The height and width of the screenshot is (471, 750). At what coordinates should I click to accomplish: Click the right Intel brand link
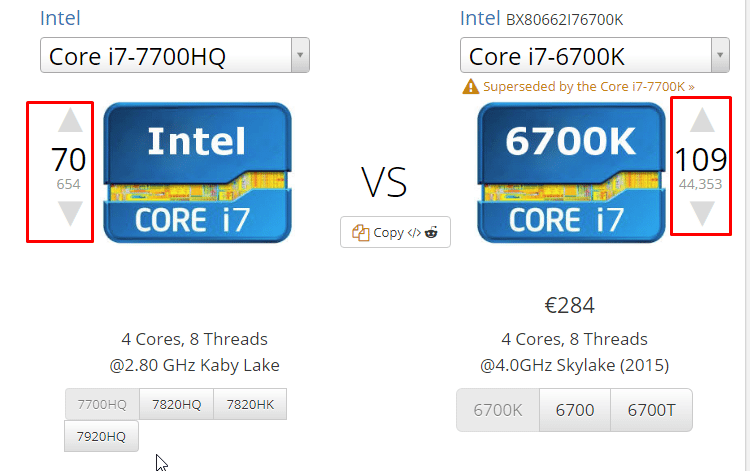(480, 18)
